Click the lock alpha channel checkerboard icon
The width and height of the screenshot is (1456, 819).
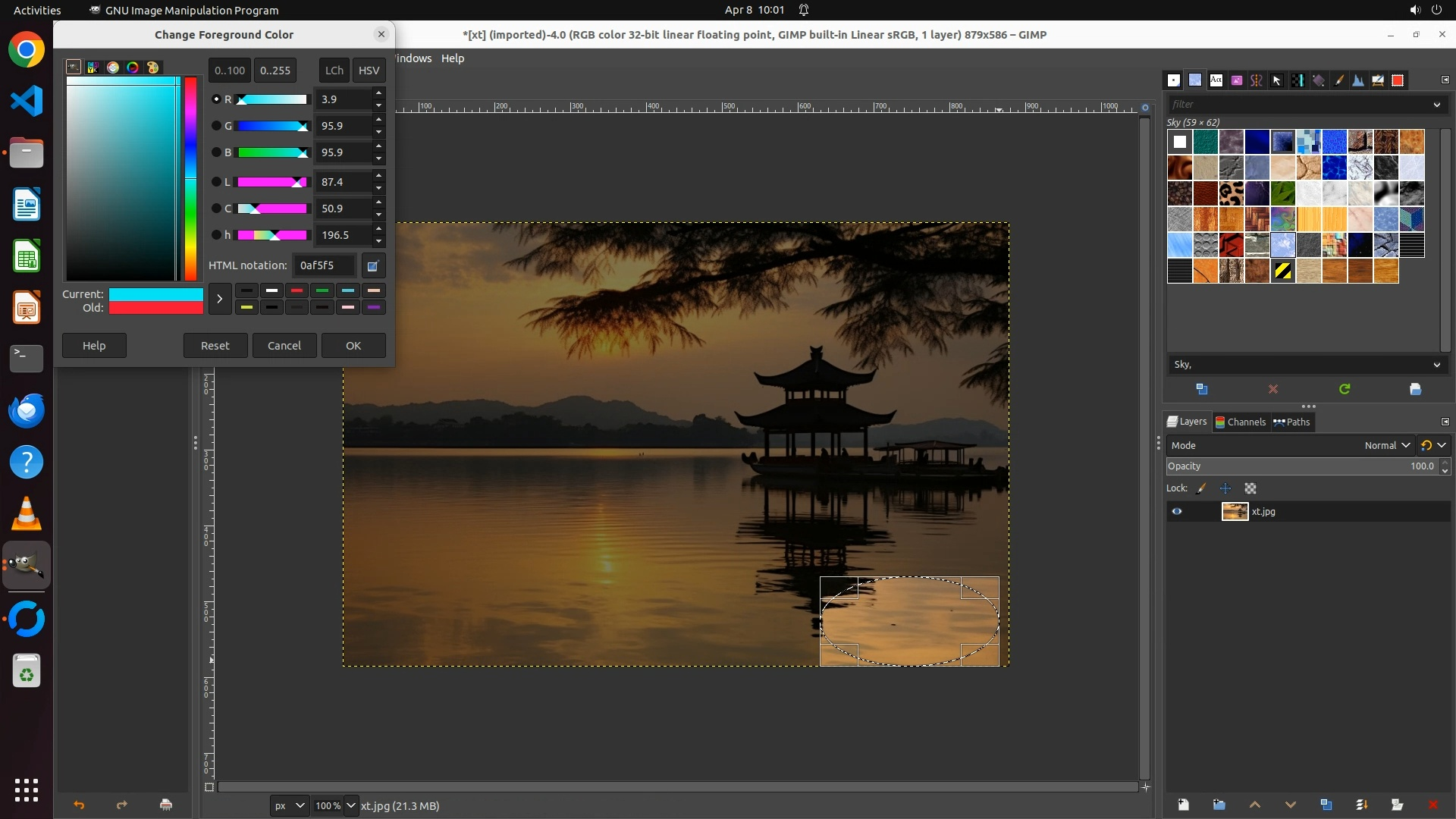1250,488
